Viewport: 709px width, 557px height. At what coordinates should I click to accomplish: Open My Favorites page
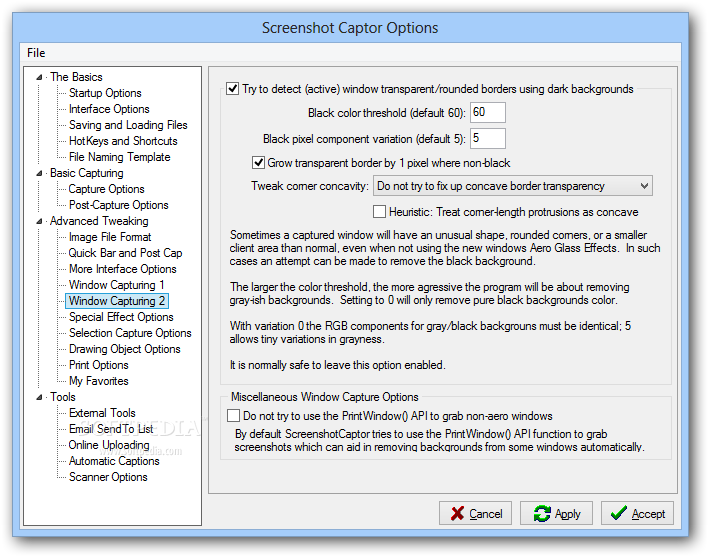[99, 381]
